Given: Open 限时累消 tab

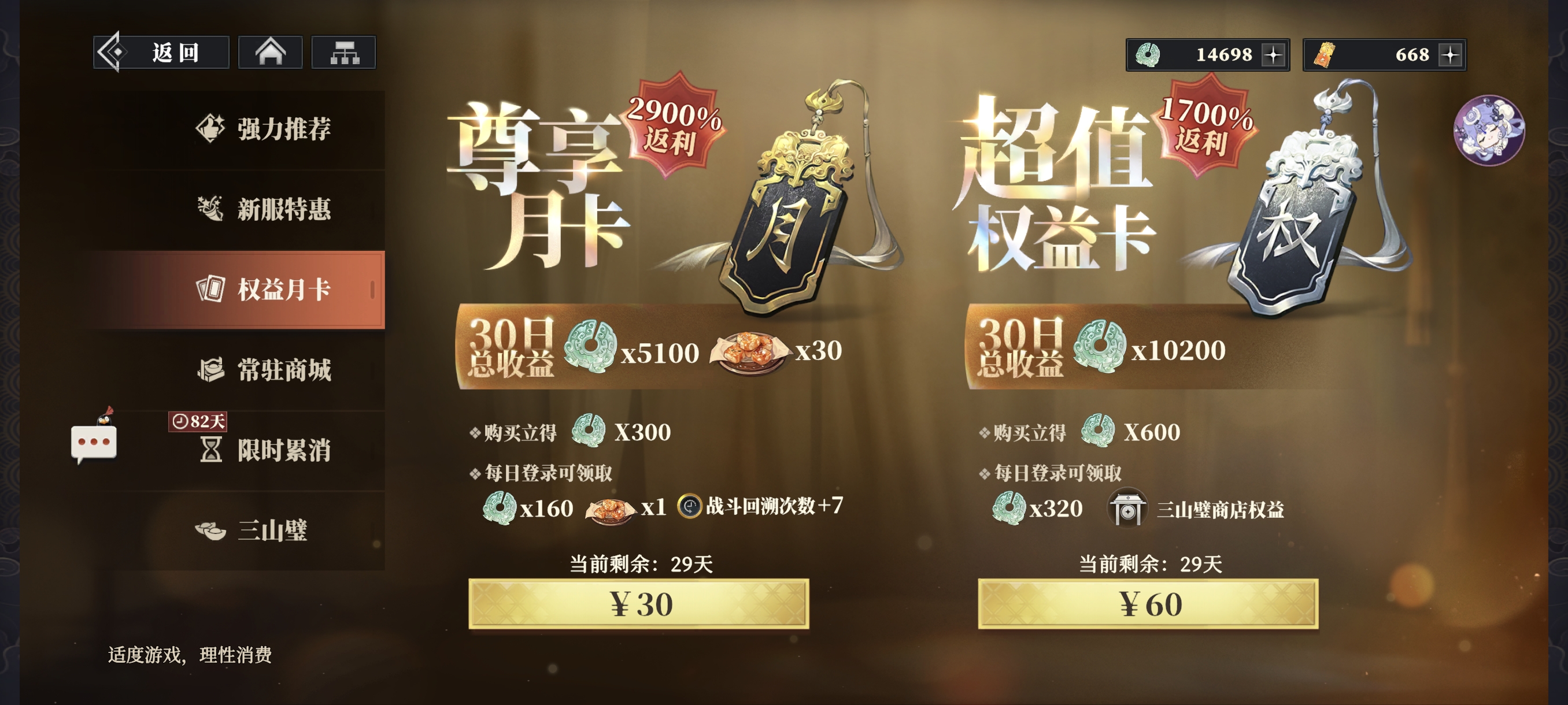Looking at the screenshot, I should pos(263,450).
